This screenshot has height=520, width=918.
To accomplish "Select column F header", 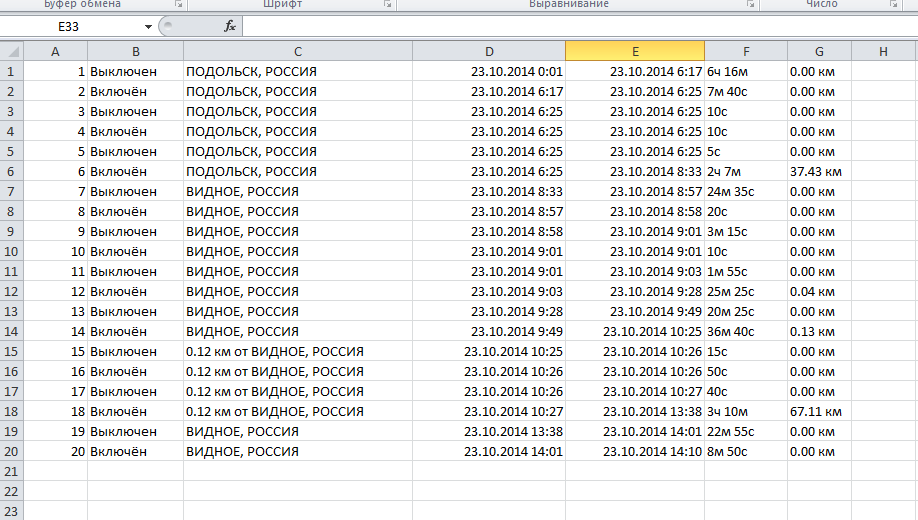I will (746, 52).
